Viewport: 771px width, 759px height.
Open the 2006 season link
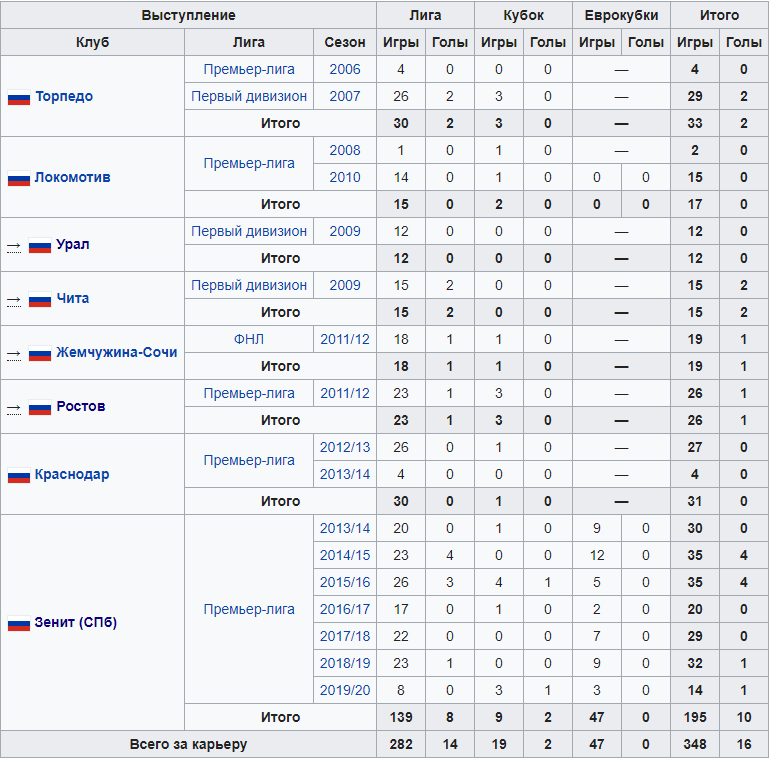[345, 69]
